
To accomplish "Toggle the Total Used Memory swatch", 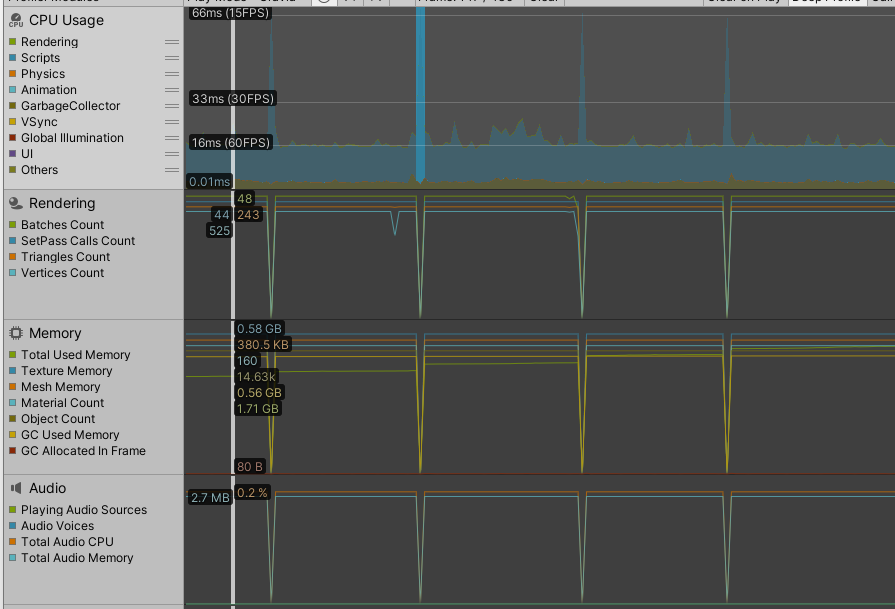I will pyautogui.click(x=11, y=354).
